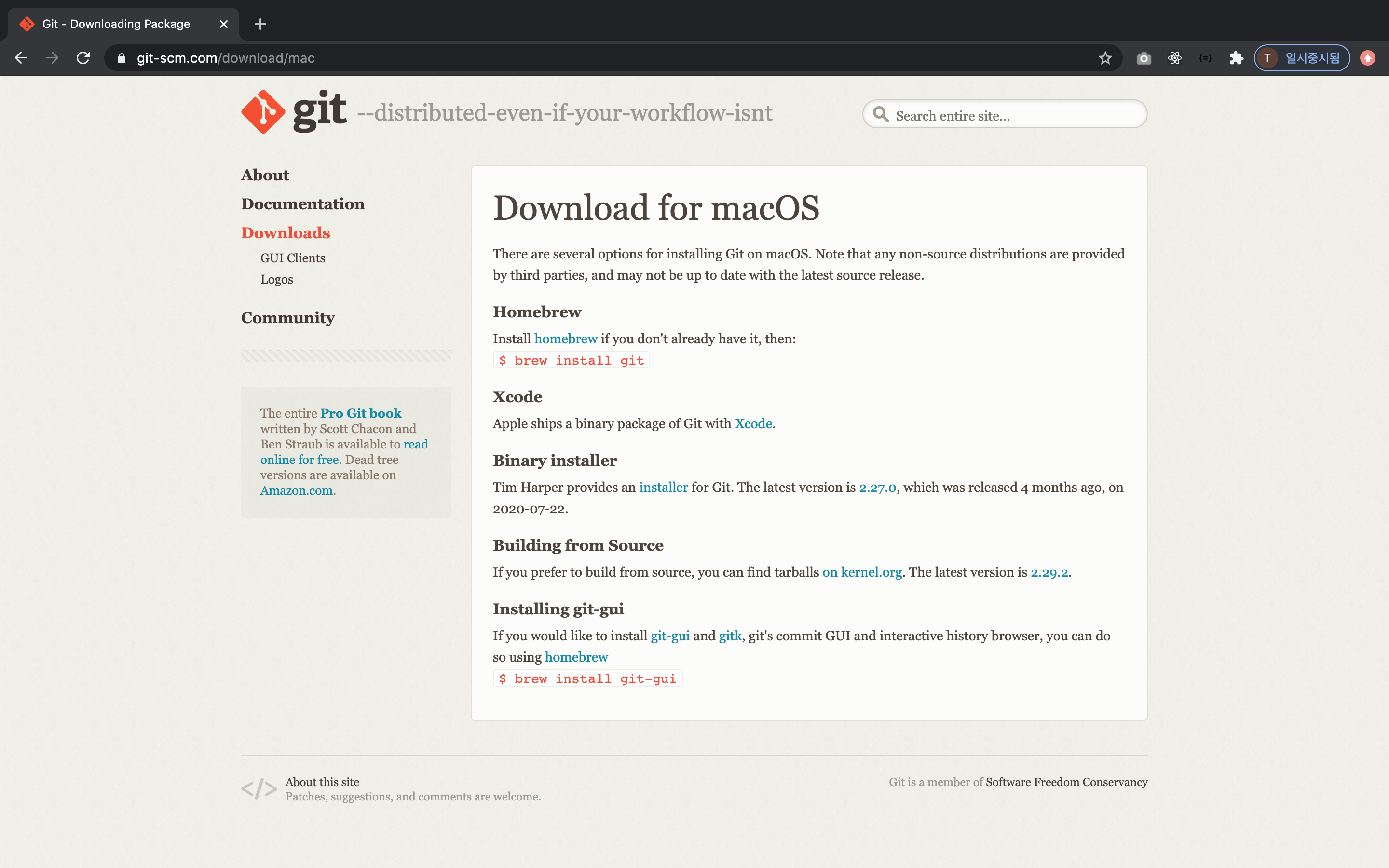Click the git diamond logo
Image resolution: width=1389 pixels, height=868 pixels.
(263, 111)
